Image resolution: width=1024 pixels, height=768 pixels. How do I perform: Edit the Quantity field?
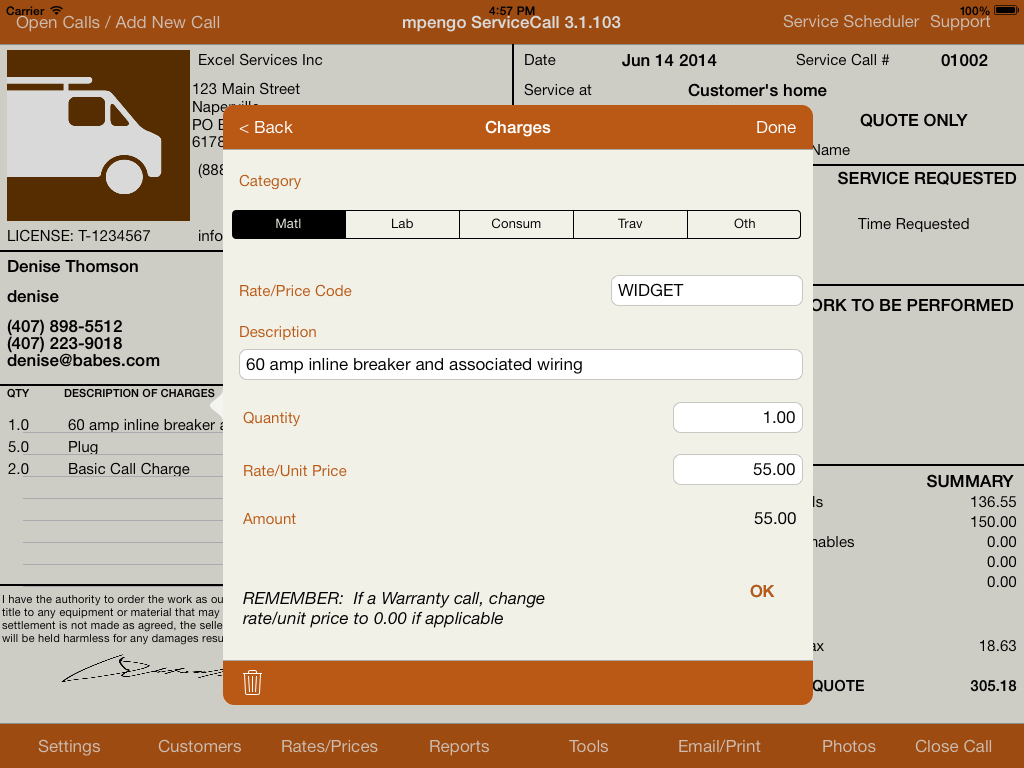pos(737,418)
